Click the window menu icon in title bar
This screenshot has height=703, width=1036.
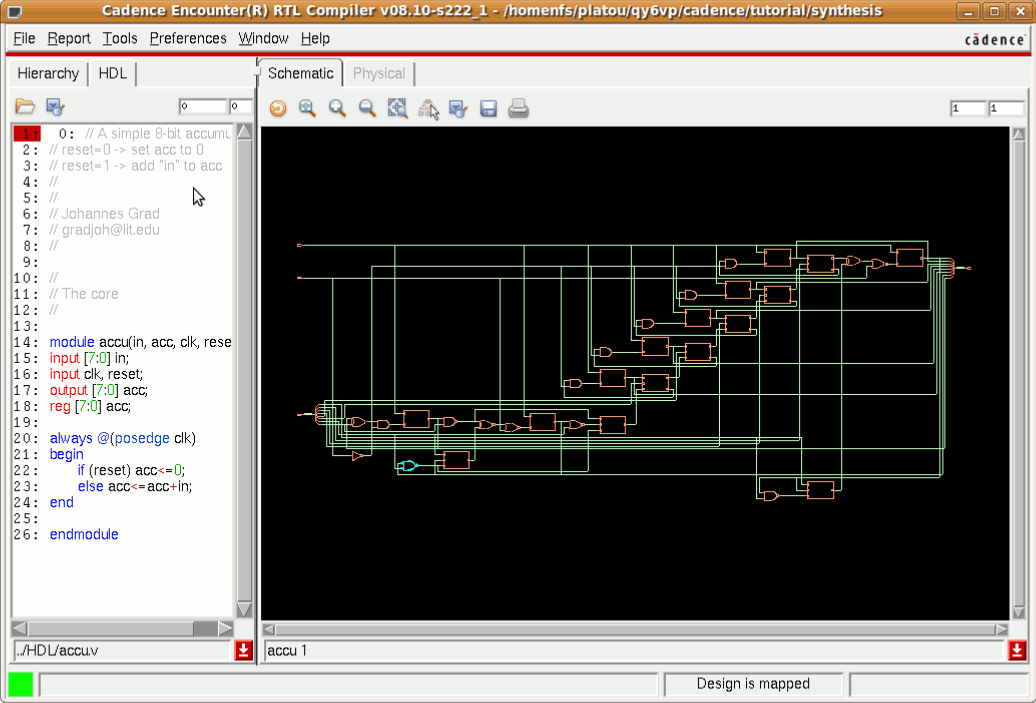point(14,11)
